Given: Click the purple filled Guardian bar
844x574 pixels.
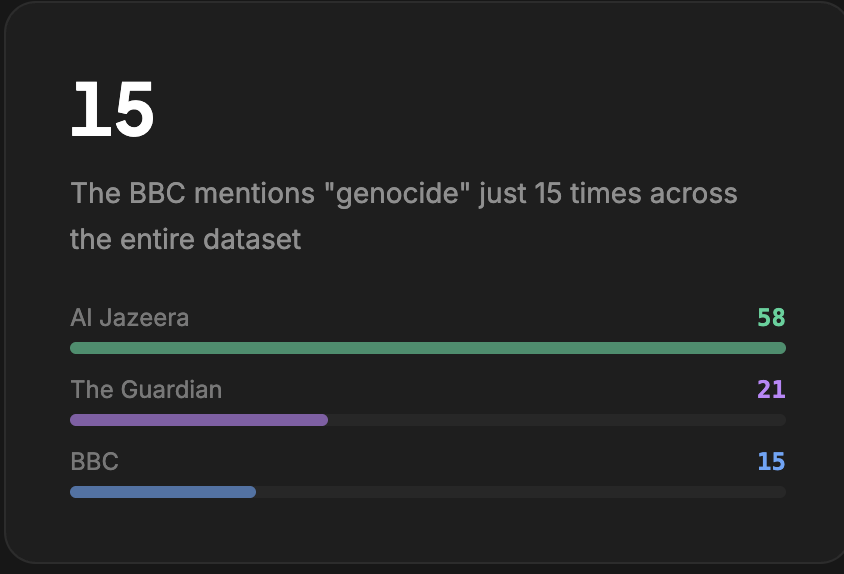Looking at the screenshot, I should pyautogui.click(x=198, y=420).
